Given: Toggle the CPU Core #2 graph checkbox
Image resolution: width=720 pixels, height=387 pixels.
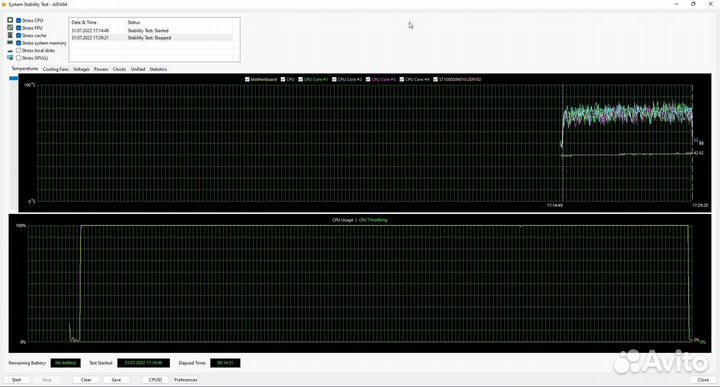Looking at the screenshot, I should tap(334, 79).
